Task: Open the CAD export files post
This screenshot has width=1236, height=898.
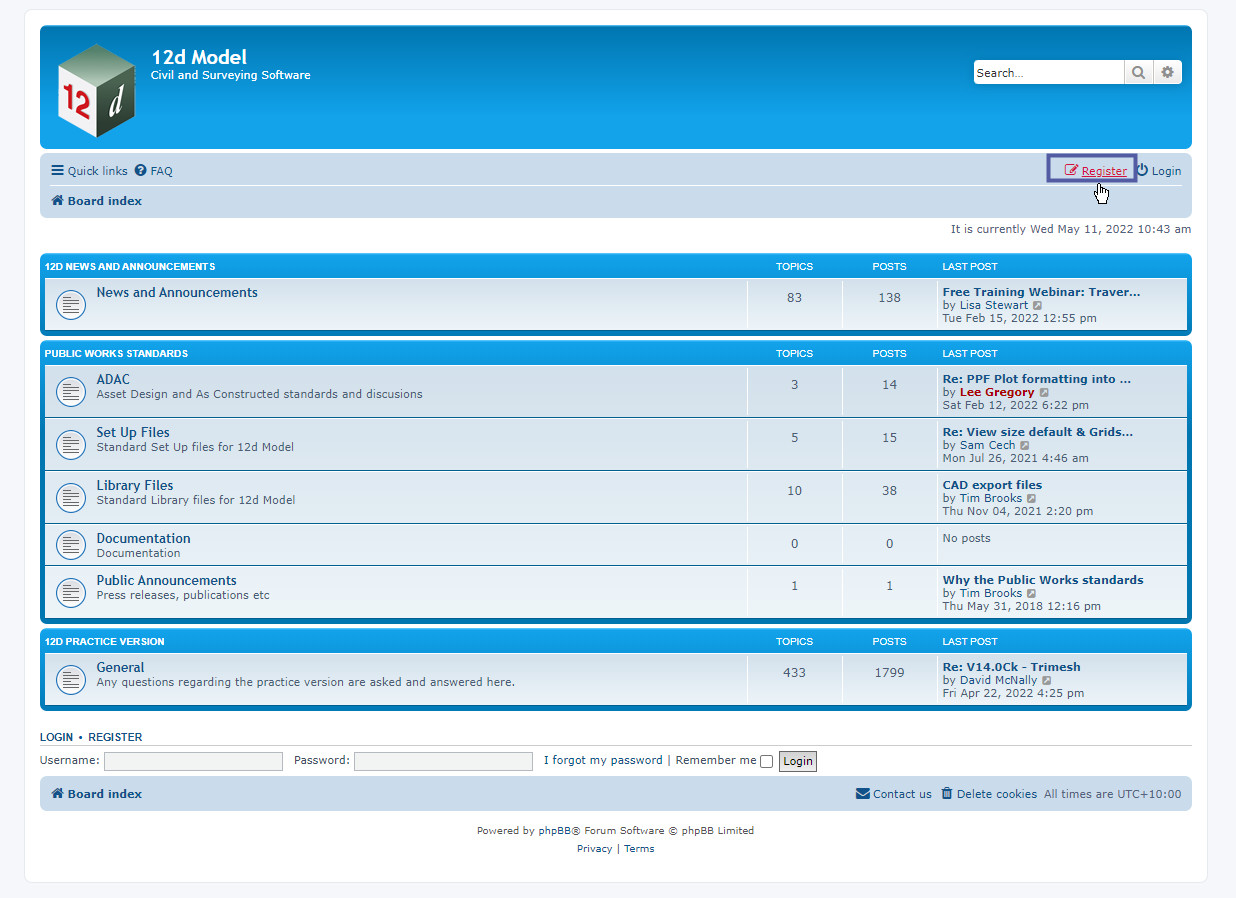Action: point(992,486)
